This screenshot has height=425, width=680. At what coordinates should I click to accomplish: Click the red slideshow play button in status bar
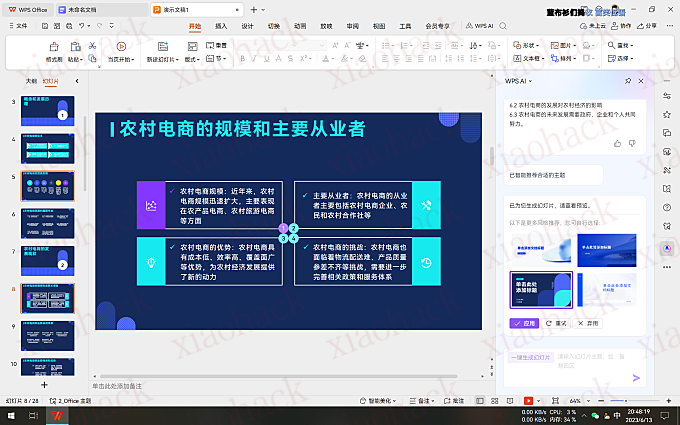click(x=528, y=401)
